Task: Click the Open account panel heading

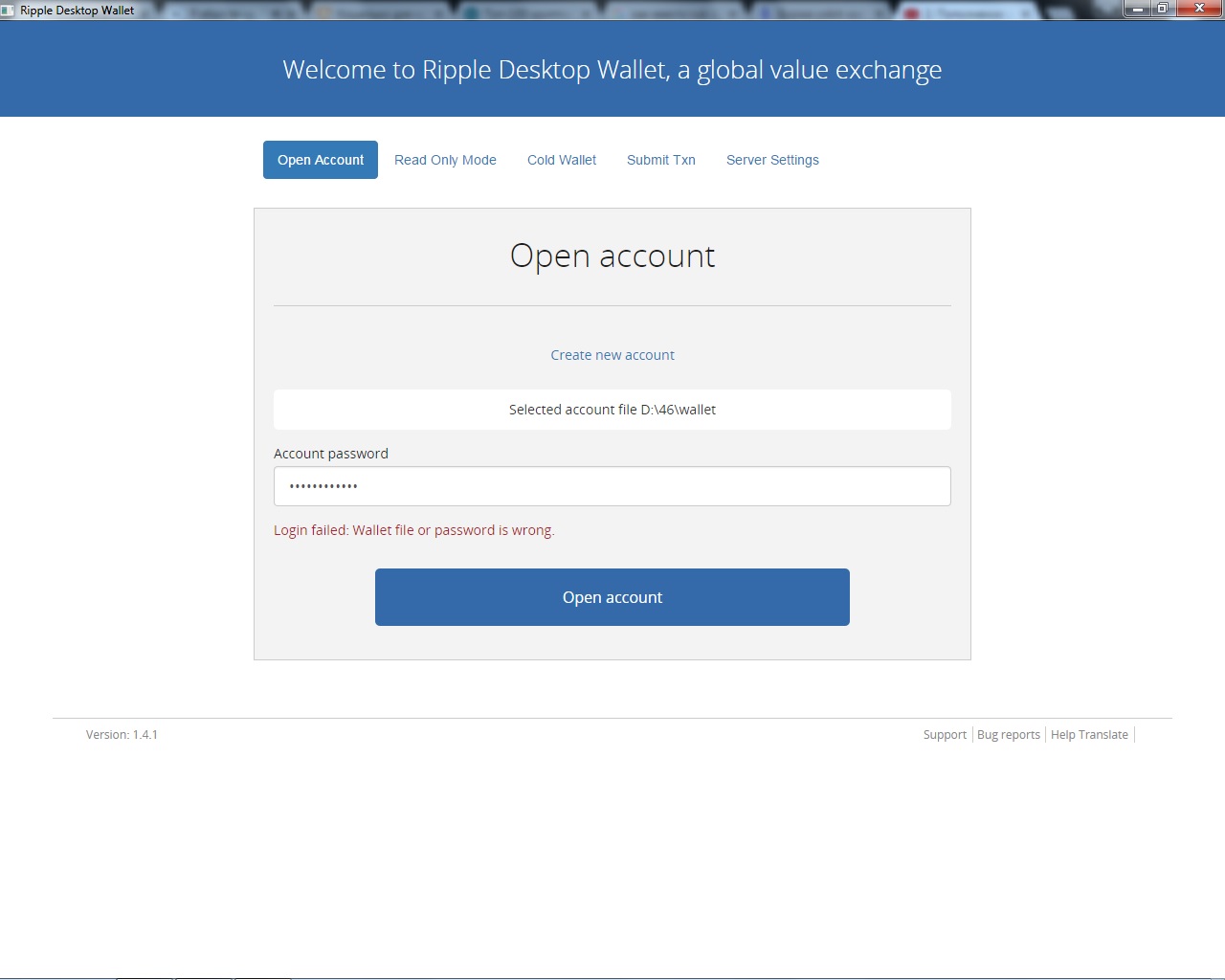Action: pyautogui.click(x=612, y=256)
